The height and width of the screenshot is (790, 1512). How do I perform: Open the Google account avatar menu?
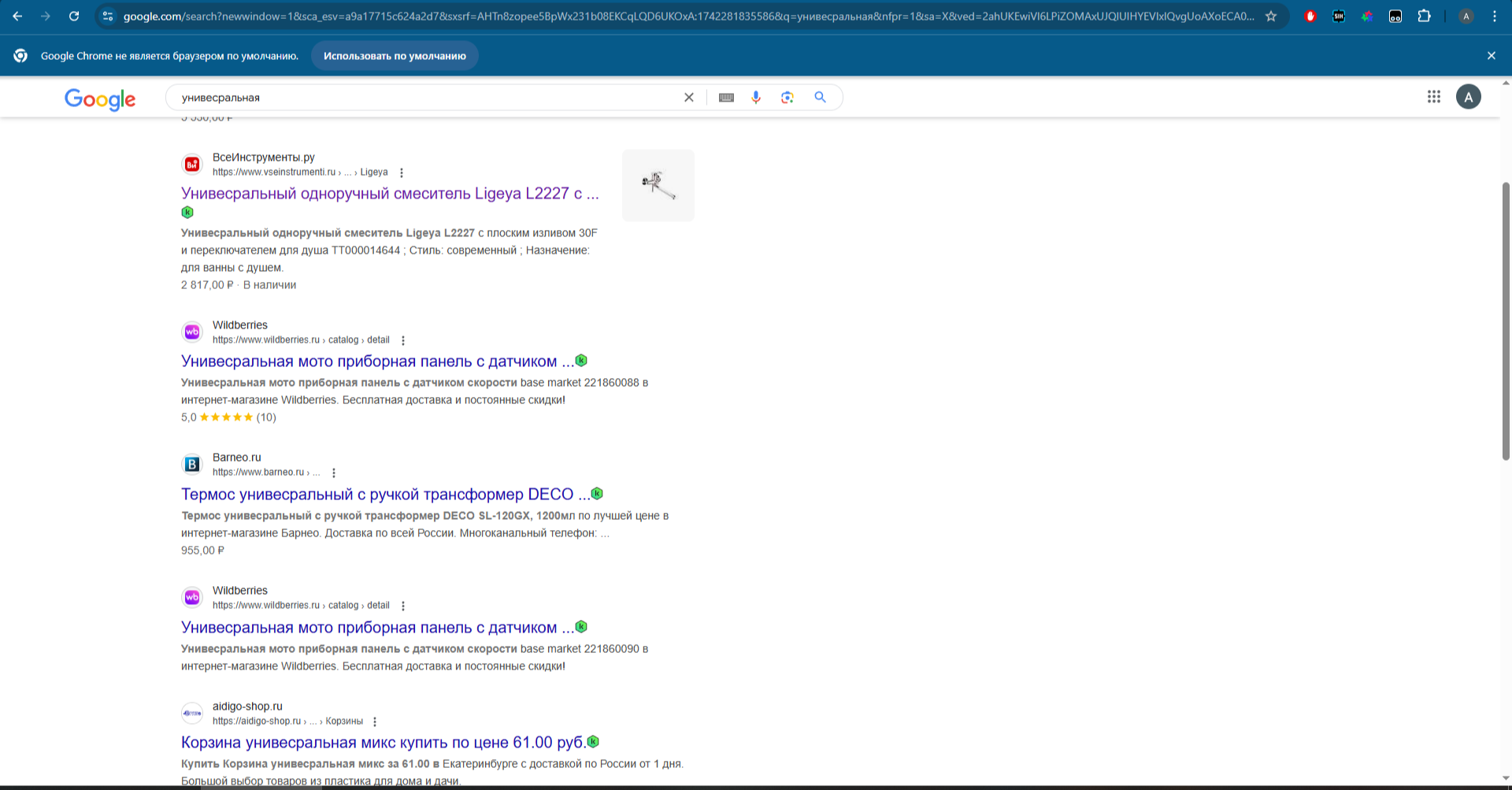pyautogui.click(x=1468, y=97)
